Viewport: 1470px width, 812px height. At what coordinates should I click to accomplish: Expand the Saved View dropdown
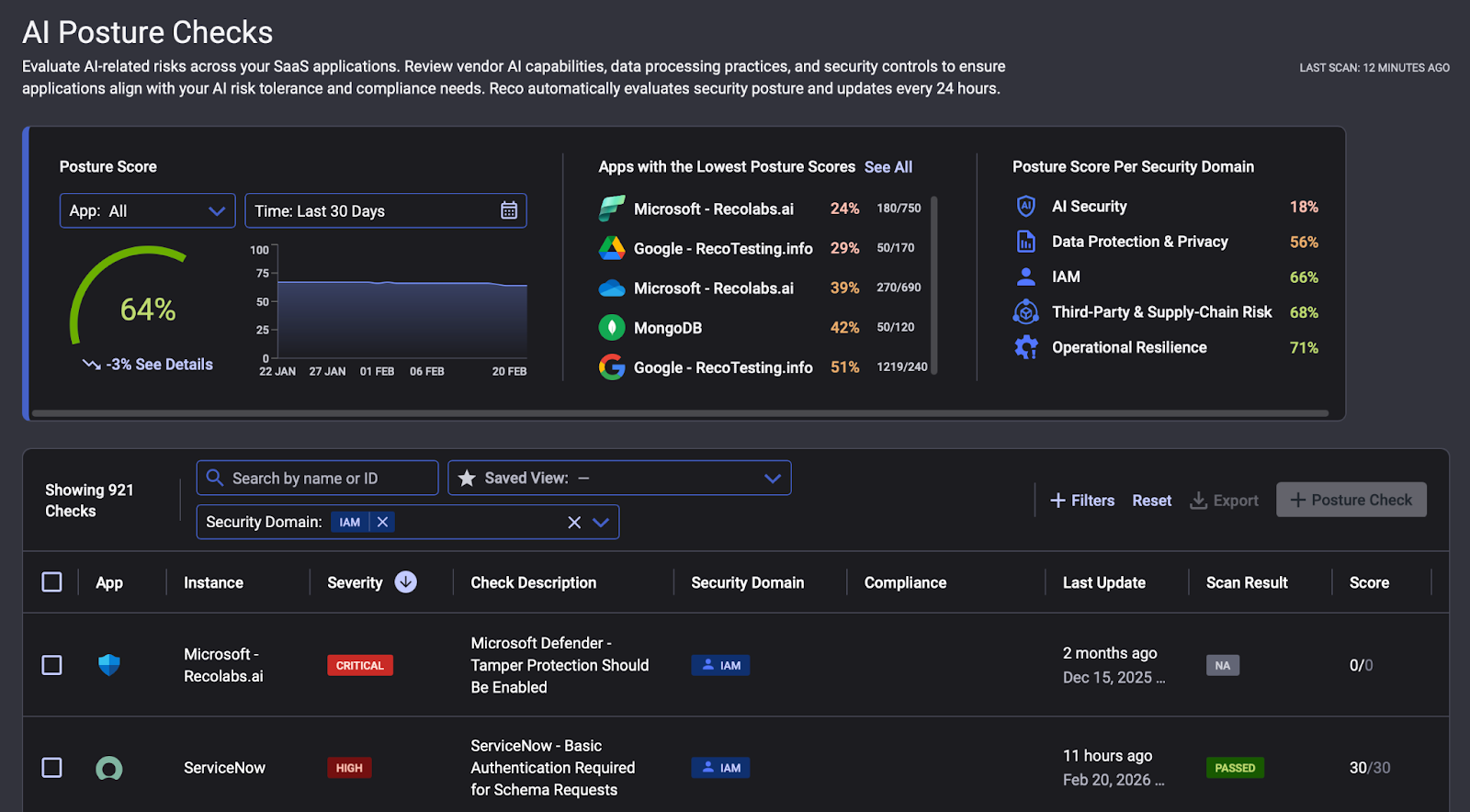[772, 479]
